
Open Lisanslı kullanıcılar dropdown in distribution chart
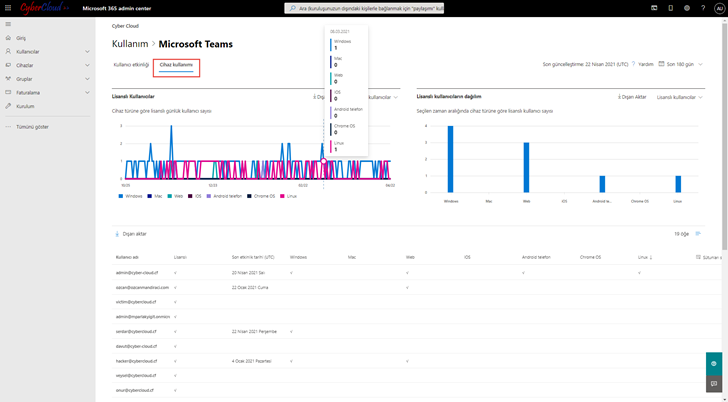pyautogui.click(x=679, y=97)
